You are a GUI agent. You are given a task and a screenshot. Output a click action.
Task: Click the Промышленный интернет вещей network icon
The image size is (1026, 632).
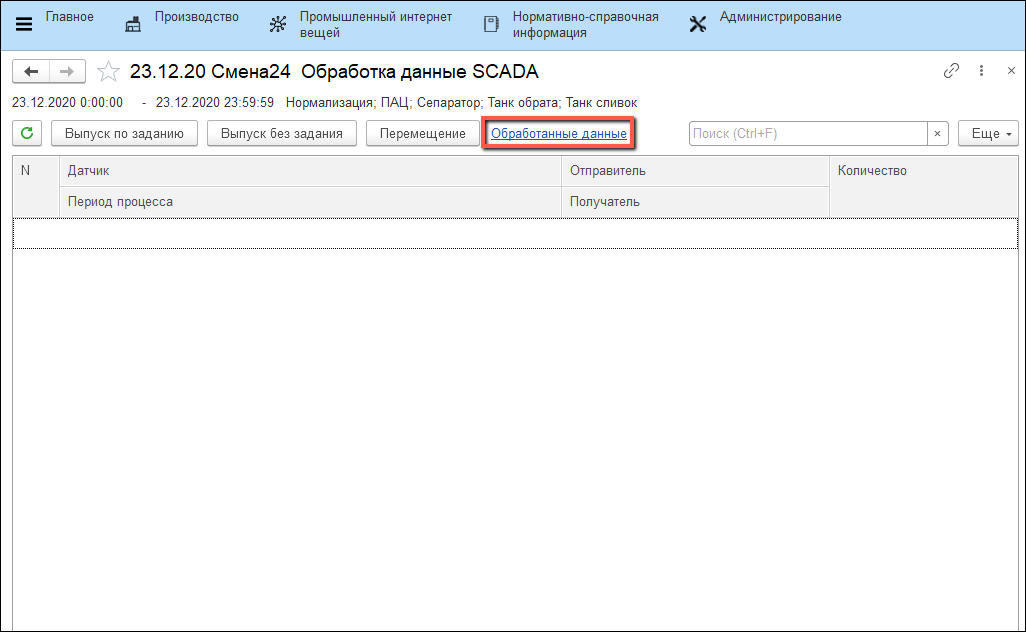coord(278,25)
